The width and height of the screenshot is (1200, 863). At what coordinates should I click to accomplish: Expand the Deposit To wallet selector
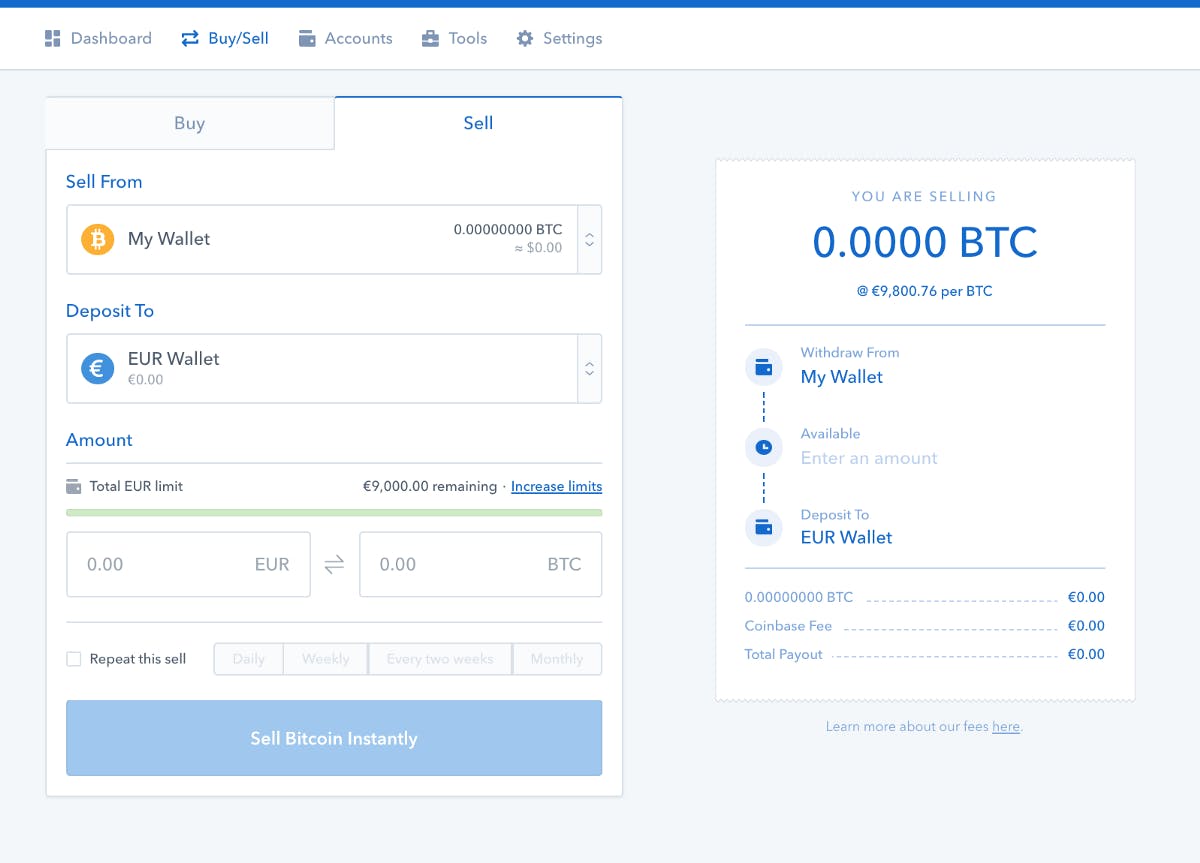click(x=589, y=368)
